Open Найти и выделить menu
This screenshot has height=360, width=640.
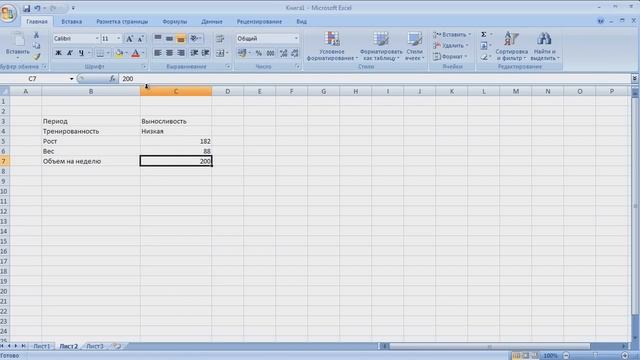pos(544,46)
